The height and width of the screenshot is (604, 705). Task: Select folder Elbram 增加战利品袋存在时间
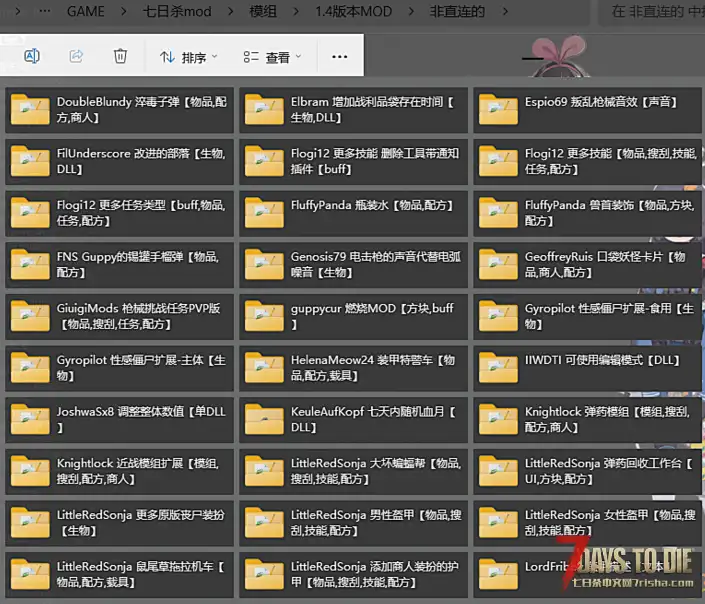[353, 110]
